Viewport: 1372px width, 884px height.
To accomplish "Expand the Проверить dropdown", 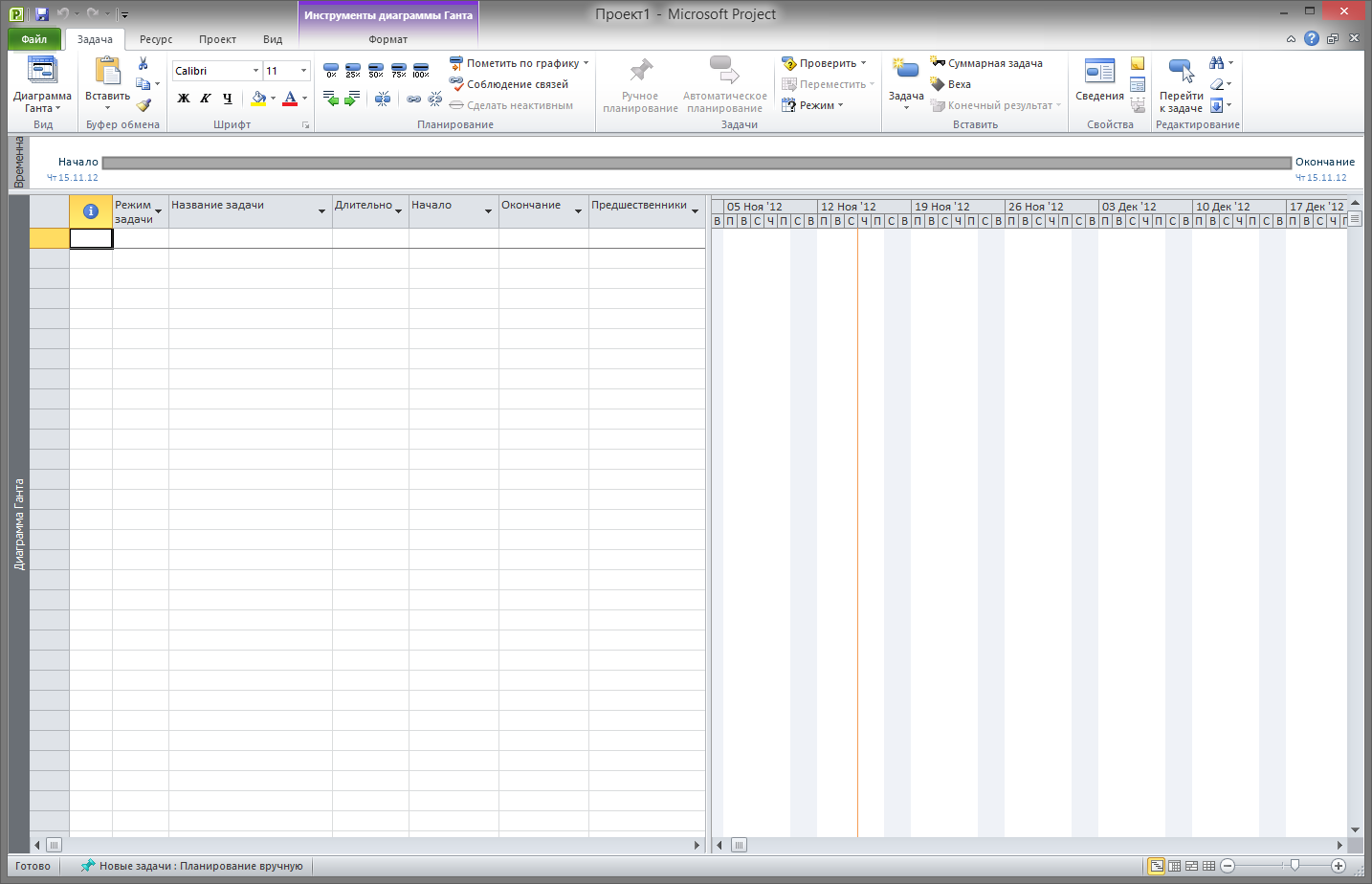I will coord(863,63).
